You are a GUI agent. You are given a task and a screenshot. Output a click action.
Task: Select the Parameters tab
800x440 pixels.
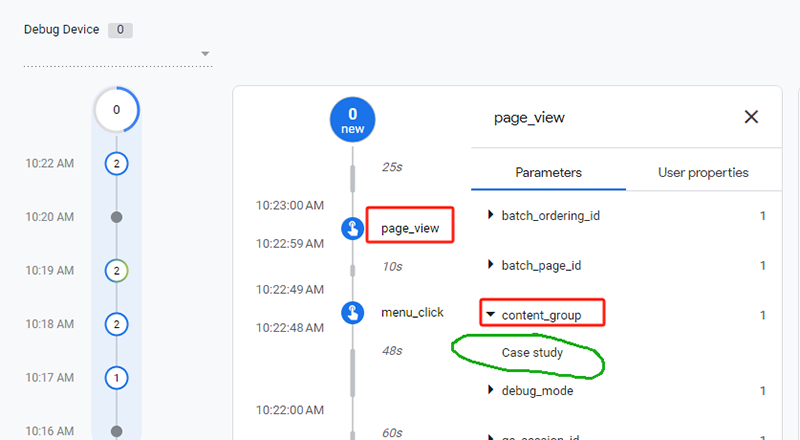coord(548,172)
